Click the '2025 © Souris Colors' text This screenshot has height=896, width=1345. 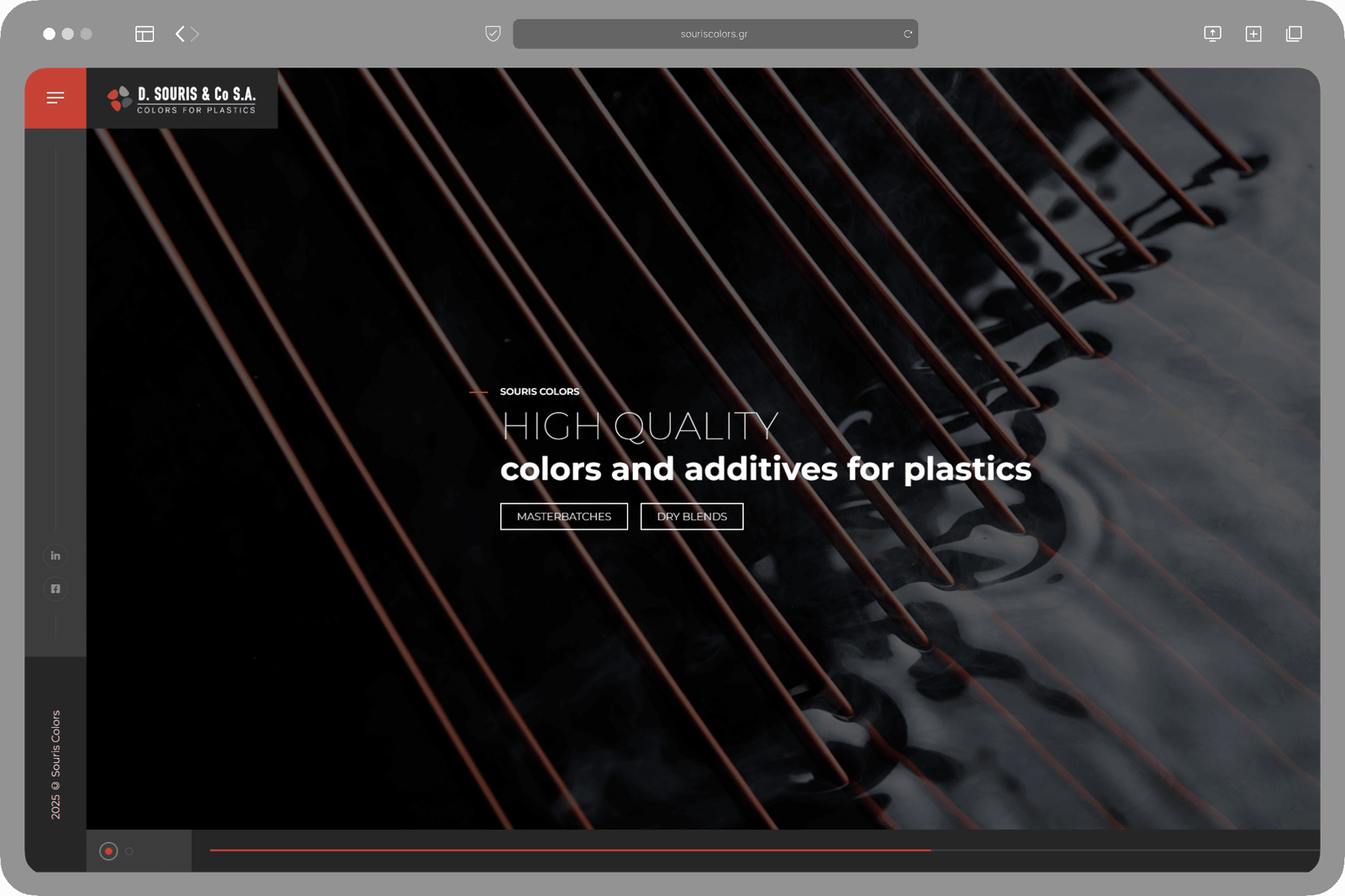[55, 765]
